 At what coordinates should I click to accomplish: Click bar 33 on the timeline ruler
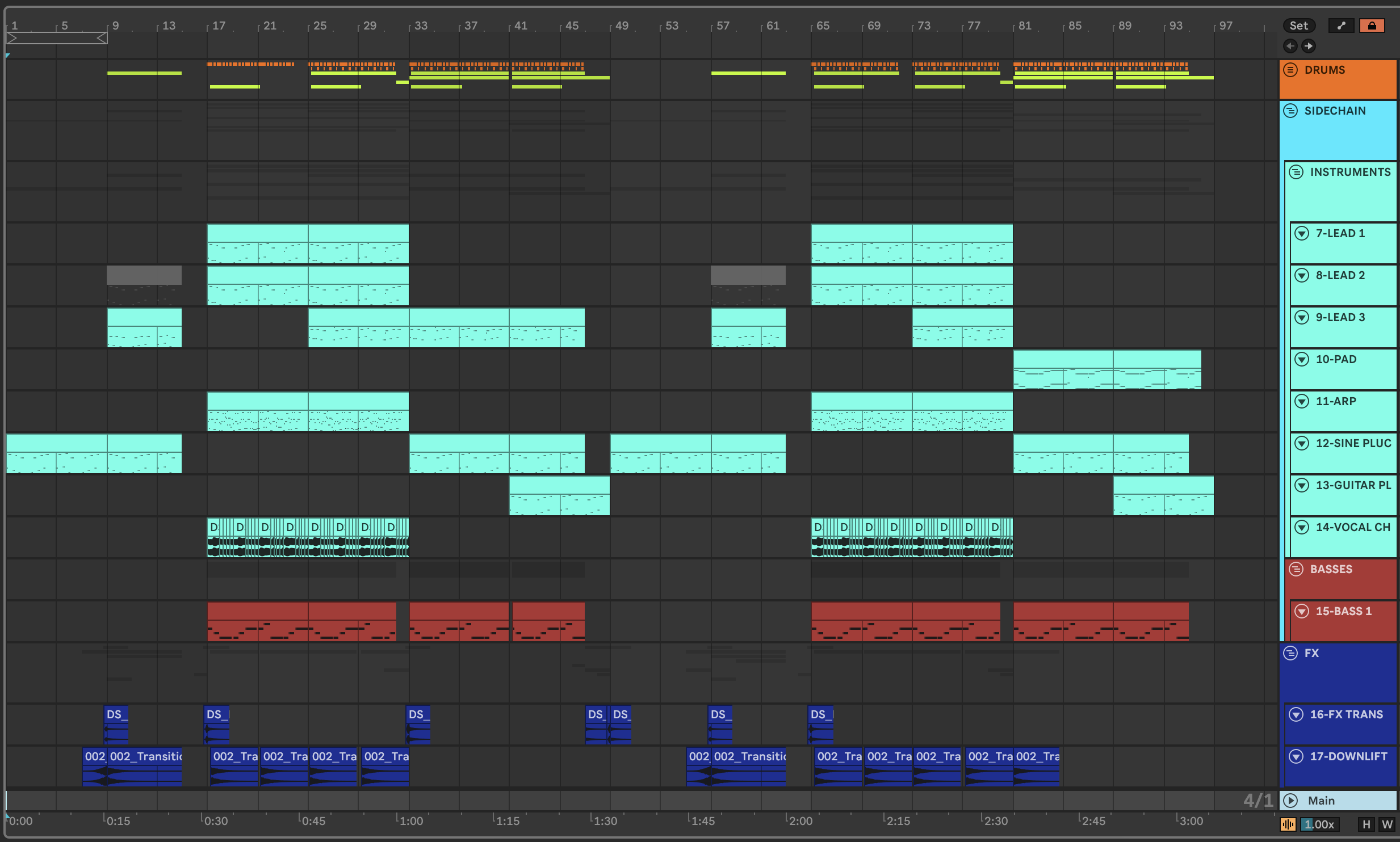point(420,26)
